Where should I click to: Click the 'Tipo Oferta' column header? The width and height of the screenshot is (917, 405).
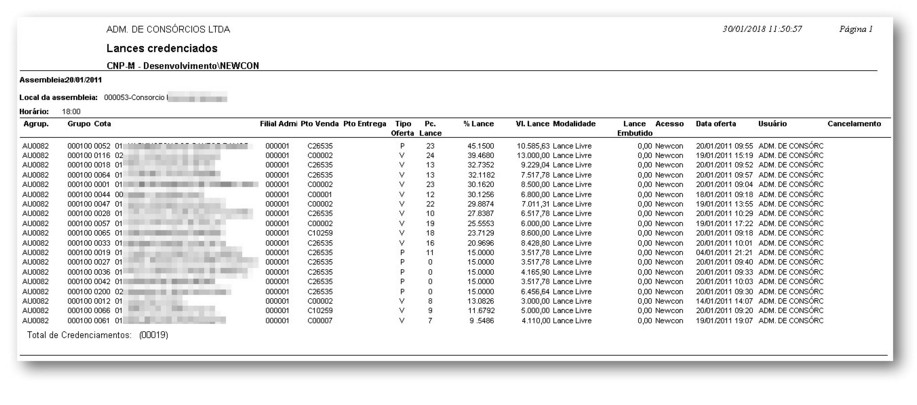coord(402,129)
